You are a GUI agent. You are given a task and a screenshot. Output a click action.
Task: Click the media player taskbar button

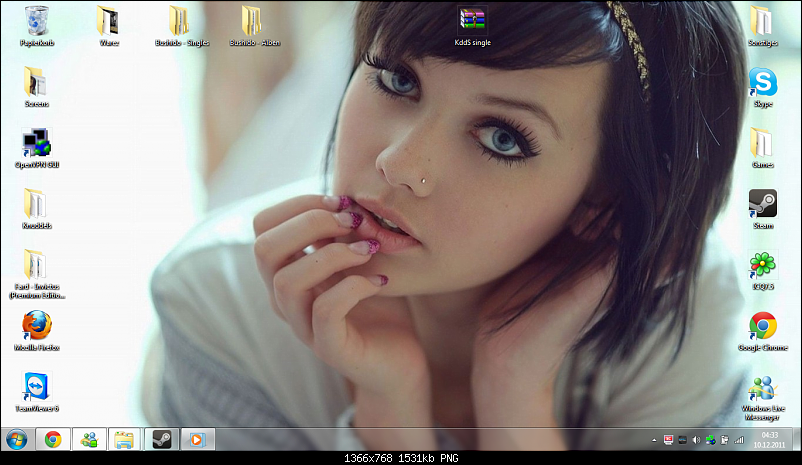click(197, 439)
